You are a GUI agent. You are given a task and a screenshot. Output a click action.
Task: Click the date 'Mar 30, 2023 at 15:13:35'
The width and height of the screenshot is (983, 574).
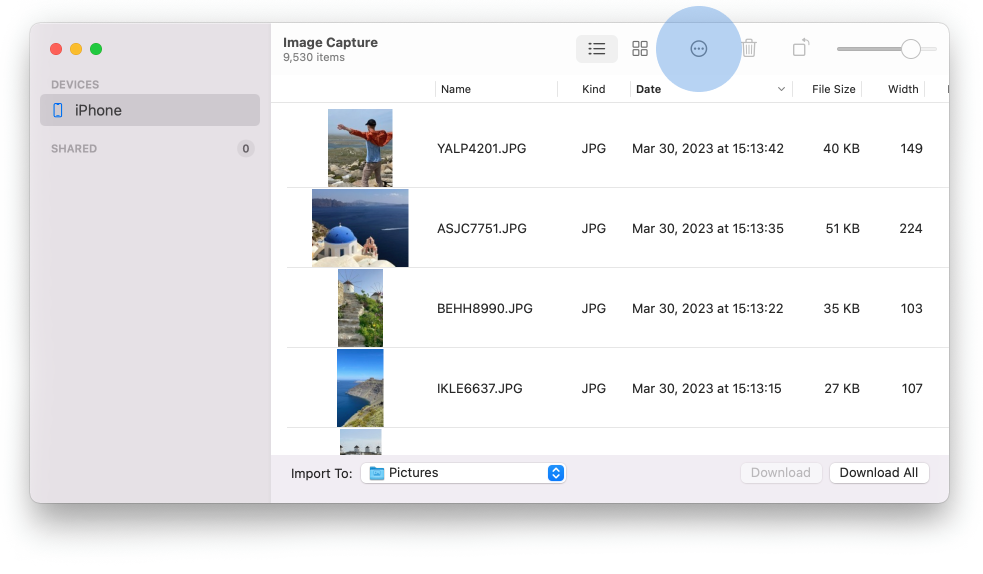coord(708,229)
